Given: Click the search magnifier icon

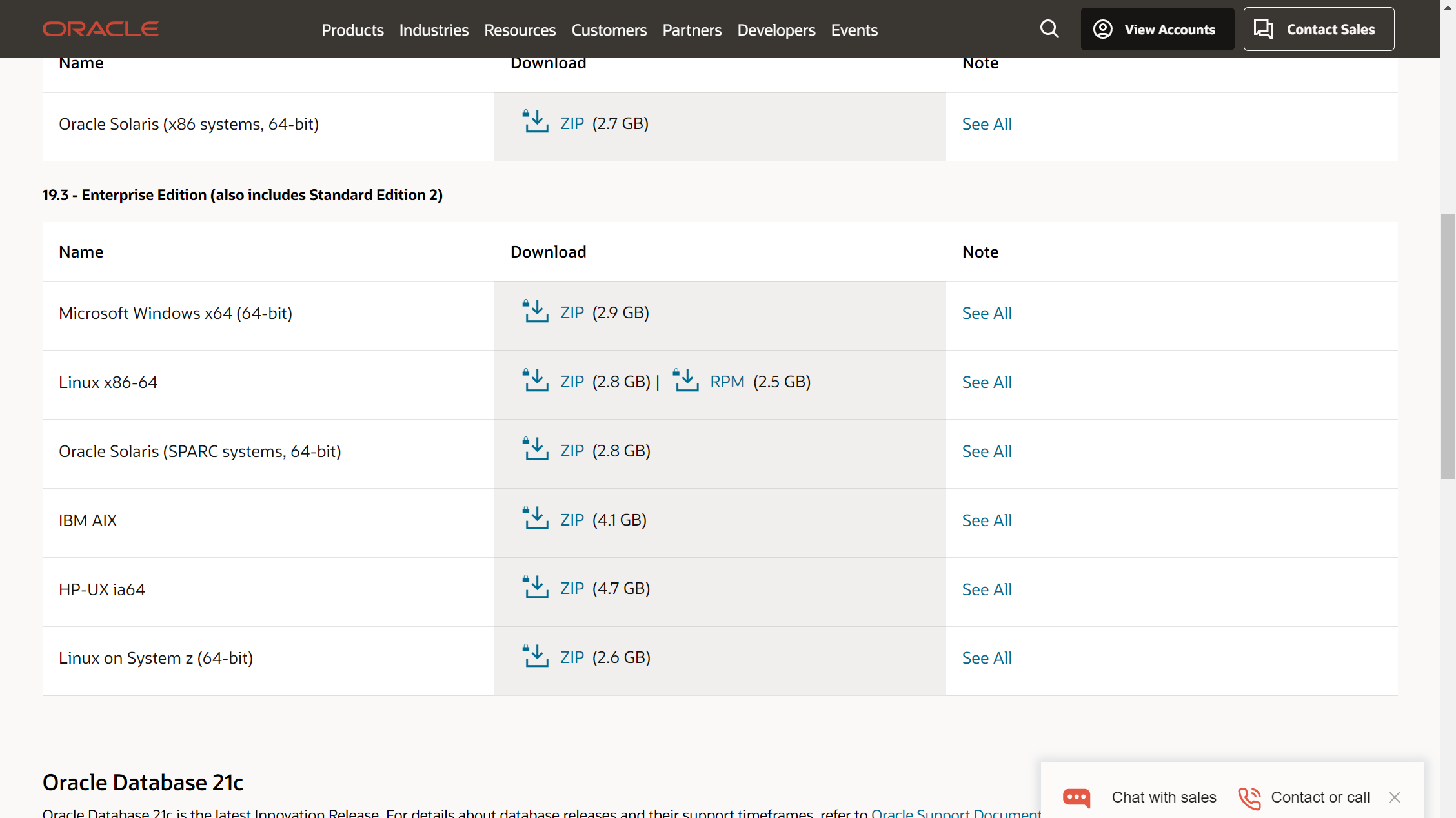Looking at the screenshot, I should (x=1049, y=29).
